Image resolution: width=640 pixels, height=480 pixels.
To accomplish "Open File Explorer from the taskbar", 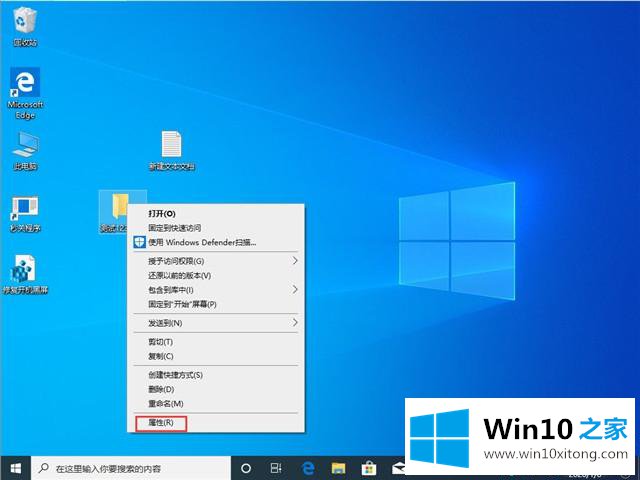I will pyautogui.click(x=338, y=468).
